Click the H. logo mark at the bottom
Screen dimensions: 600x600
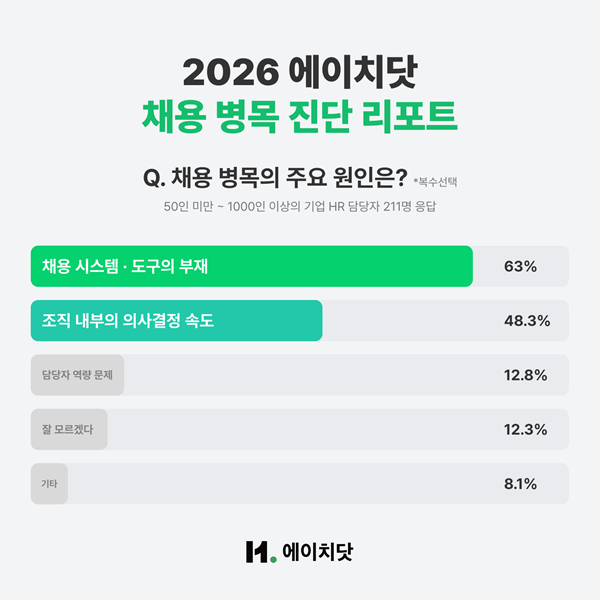pyautogui.click(x=258, y=551)
